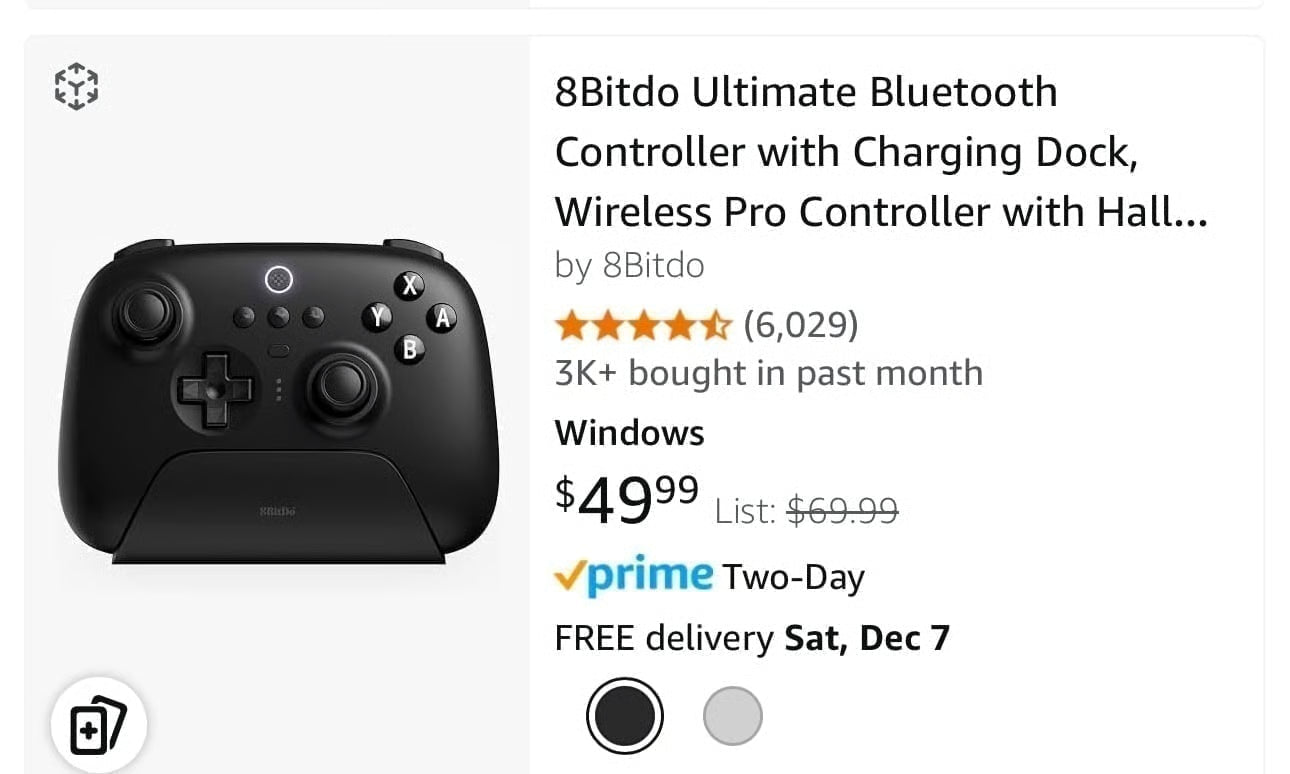Click the $49.99 price
The height and width of the screenshot is (774, 1290).
pos(627,498)
